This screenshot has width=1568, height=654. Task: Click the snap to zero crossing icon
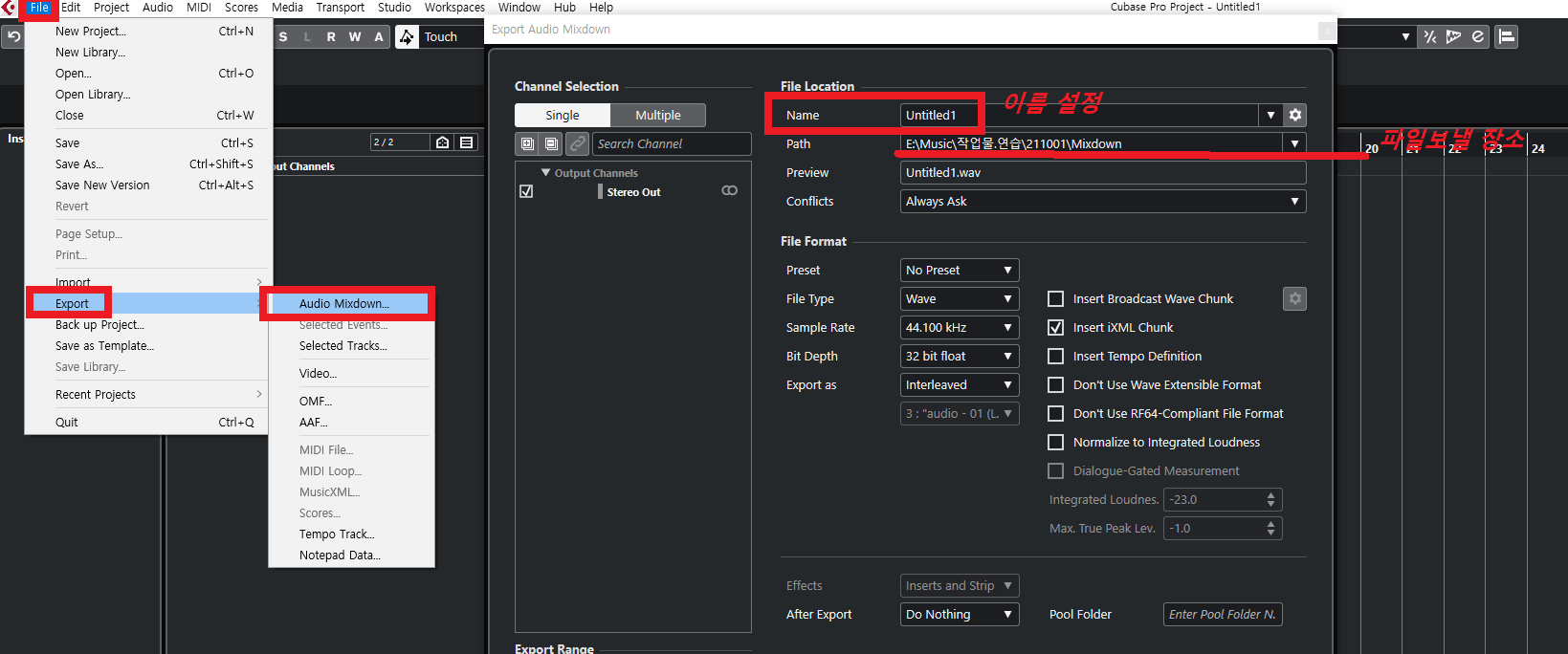point(1430,36)
